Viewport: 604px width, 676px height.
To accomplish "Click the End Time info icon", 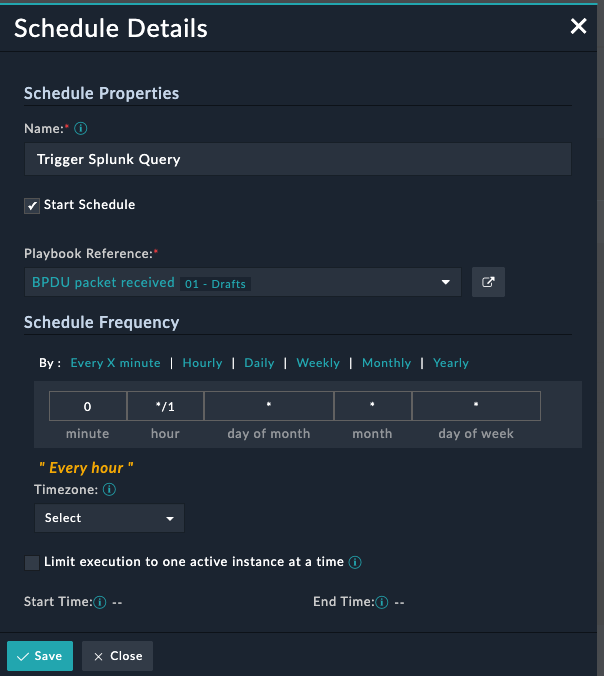I will (x=382, y=602).
